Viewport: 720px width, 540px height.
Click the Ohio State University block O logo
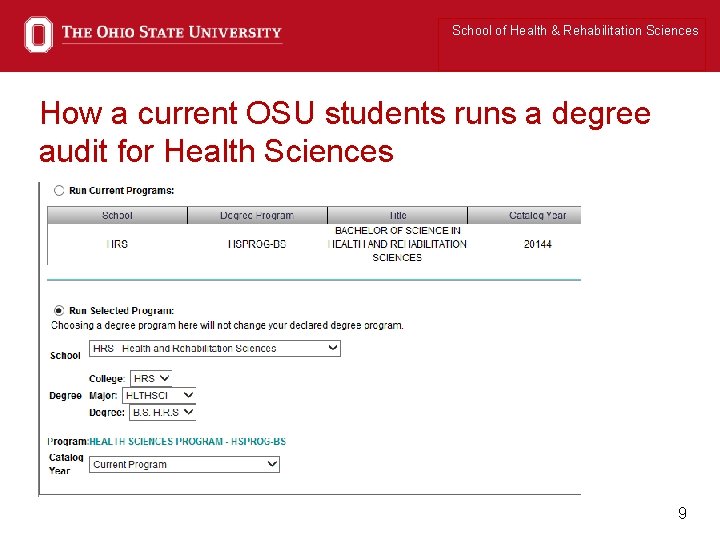tap(38, 34)
